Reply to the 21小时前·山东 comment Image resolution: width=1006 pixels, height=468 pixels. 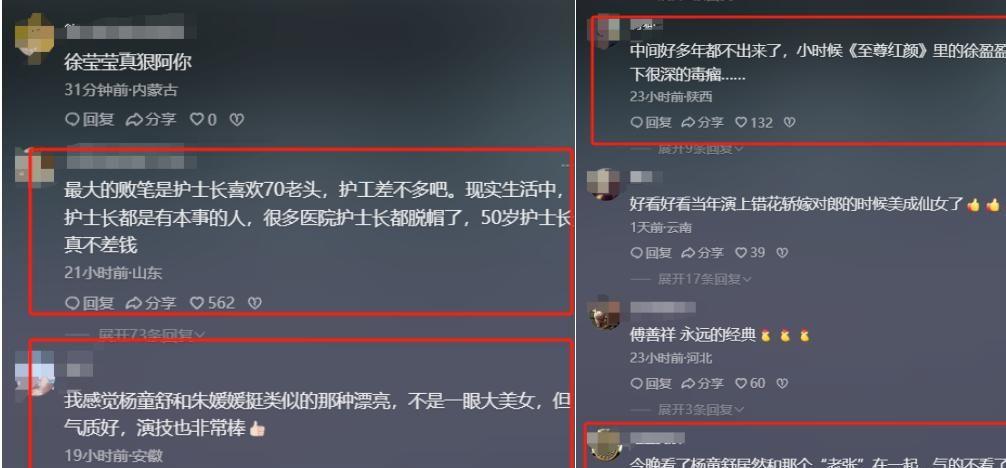click(90, 302)
